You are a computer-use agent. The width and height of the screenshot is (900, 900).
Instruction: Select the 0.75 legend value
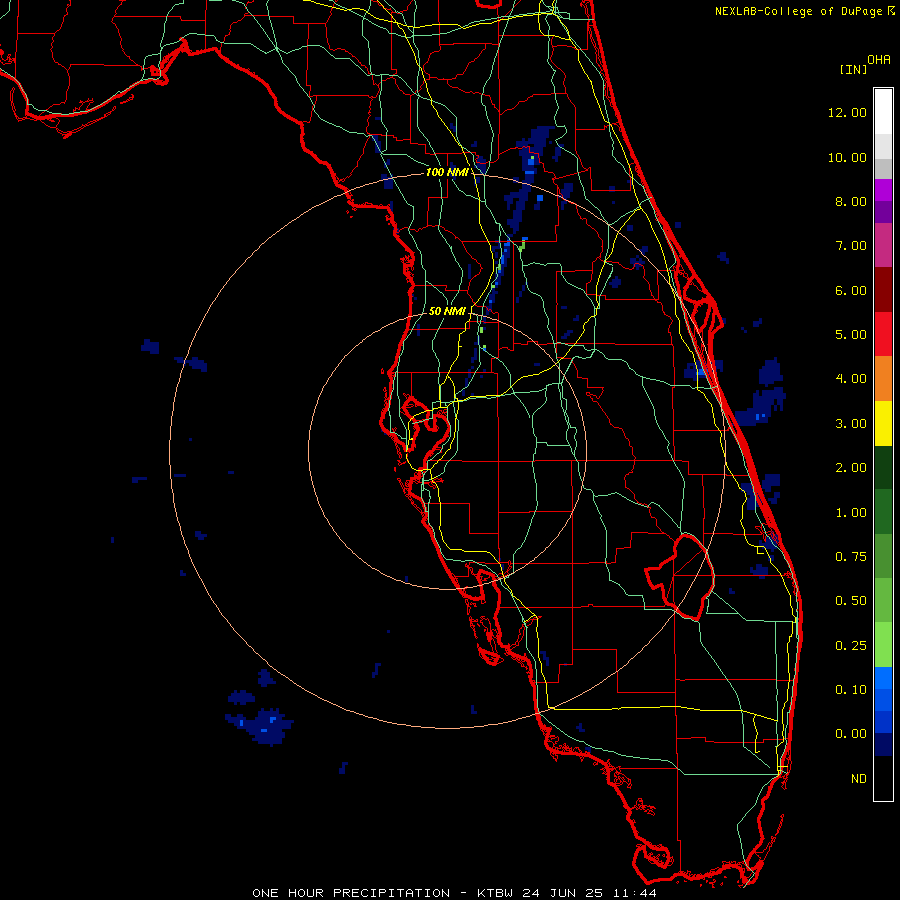851,557
